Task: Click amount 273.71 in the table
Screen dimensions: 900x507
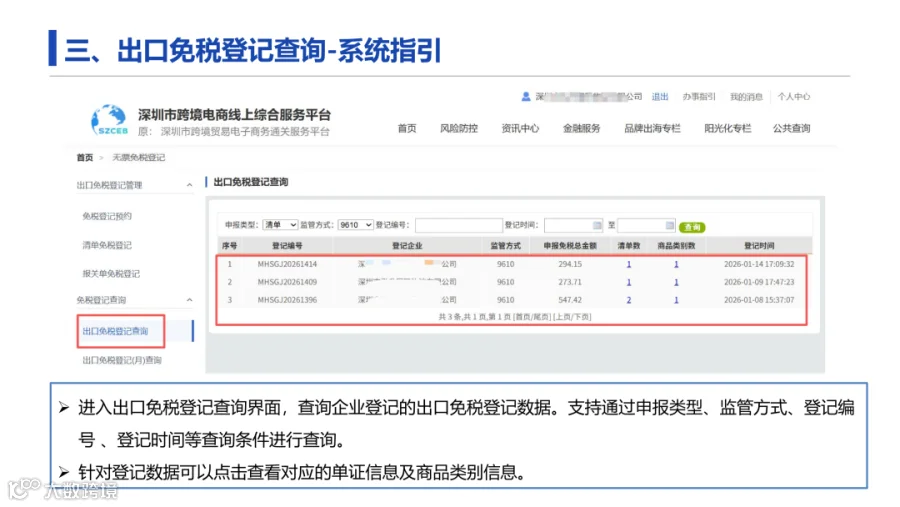Action: [x=570, y=282]
